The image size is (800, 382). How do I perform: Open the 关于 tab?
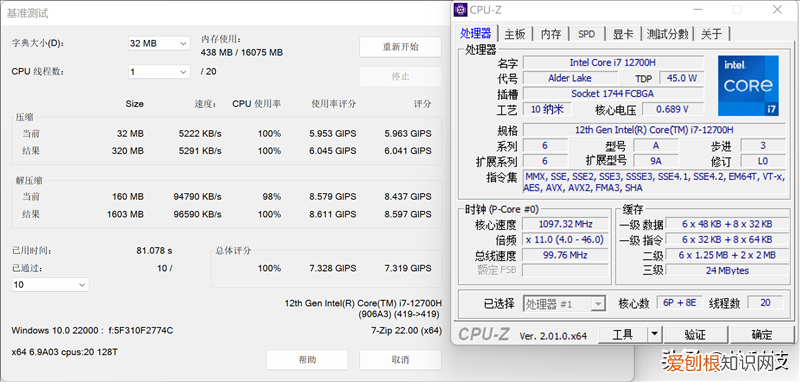tap(711, 34)
